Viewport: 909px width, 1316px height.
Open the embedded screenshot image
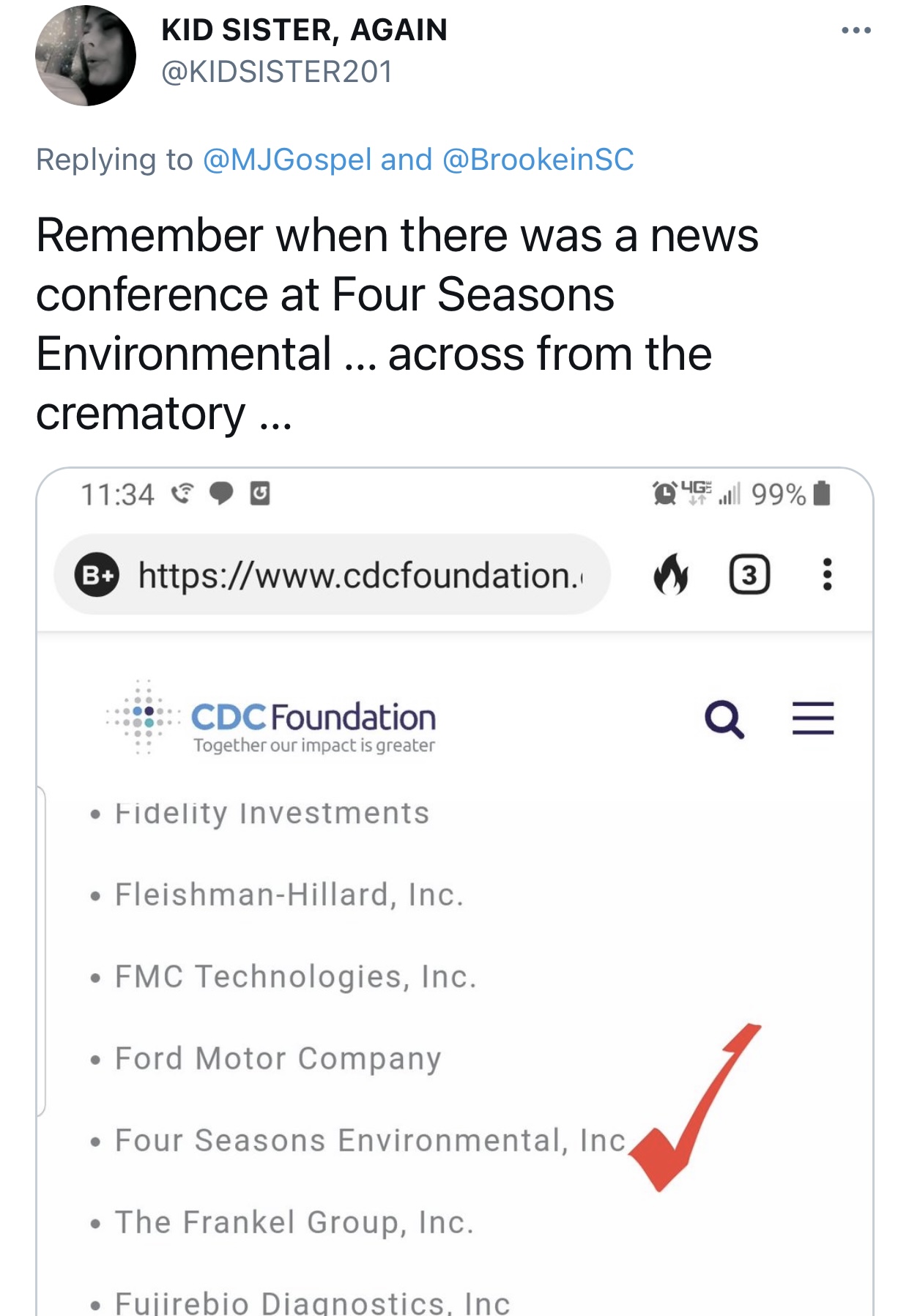pos(454,891)
